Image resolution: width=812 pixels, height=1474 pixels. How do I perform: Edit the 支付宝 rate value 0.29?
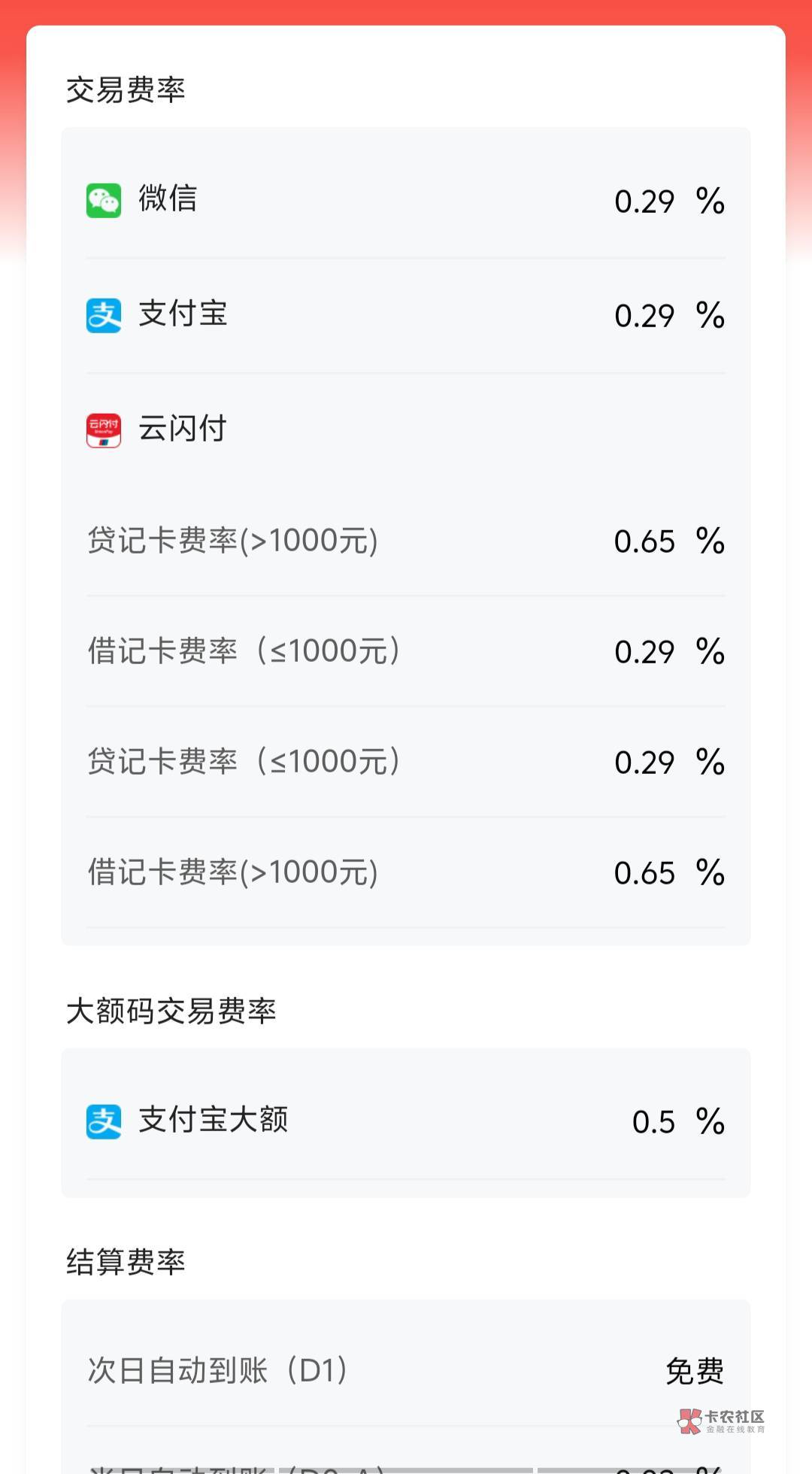tap(644, 316)
